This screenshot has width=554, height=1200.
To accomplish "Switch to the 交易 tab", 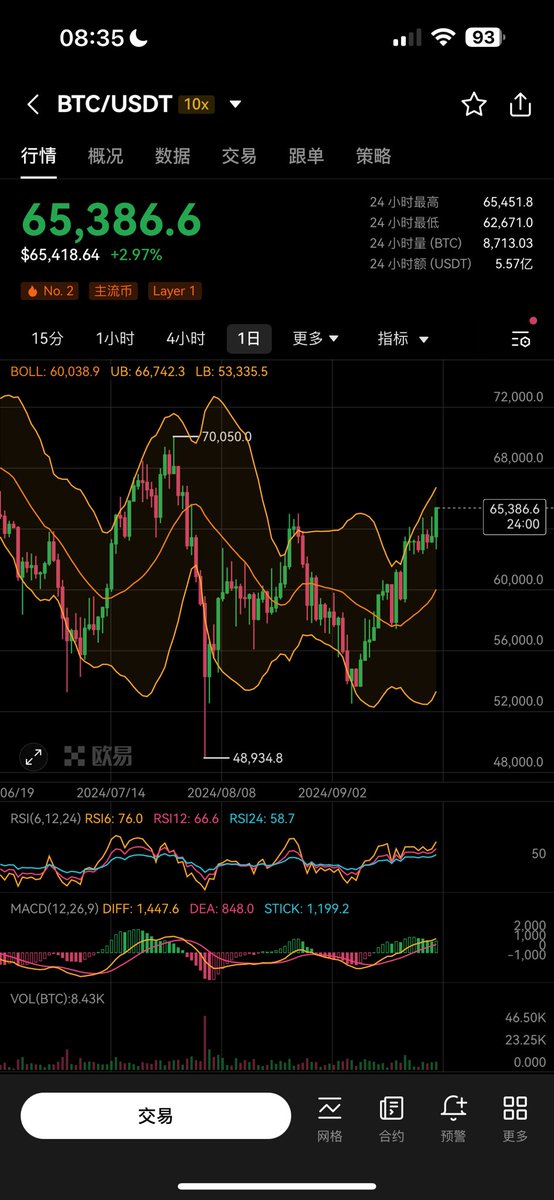I will [239, 156].
